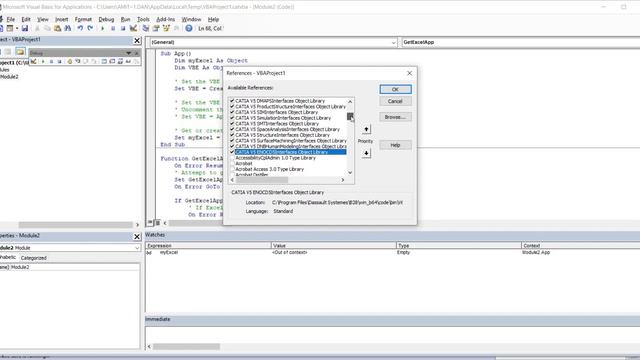640x360 pixels.
Task: Select Module2 in the project tree
Action: [10, 77]
